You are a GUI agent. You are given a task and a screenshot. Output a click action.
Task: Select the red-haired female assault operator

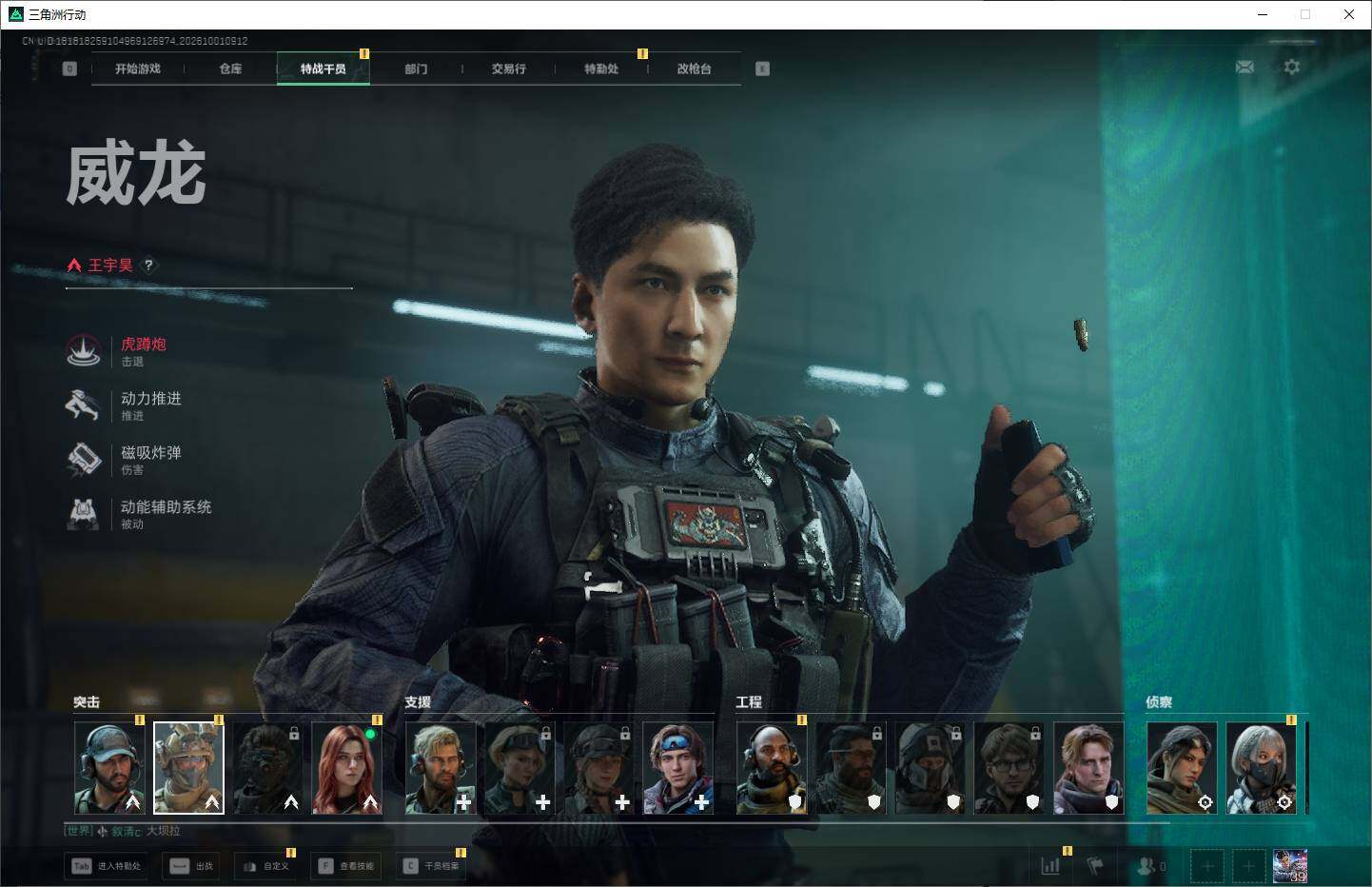pos(347,768)
